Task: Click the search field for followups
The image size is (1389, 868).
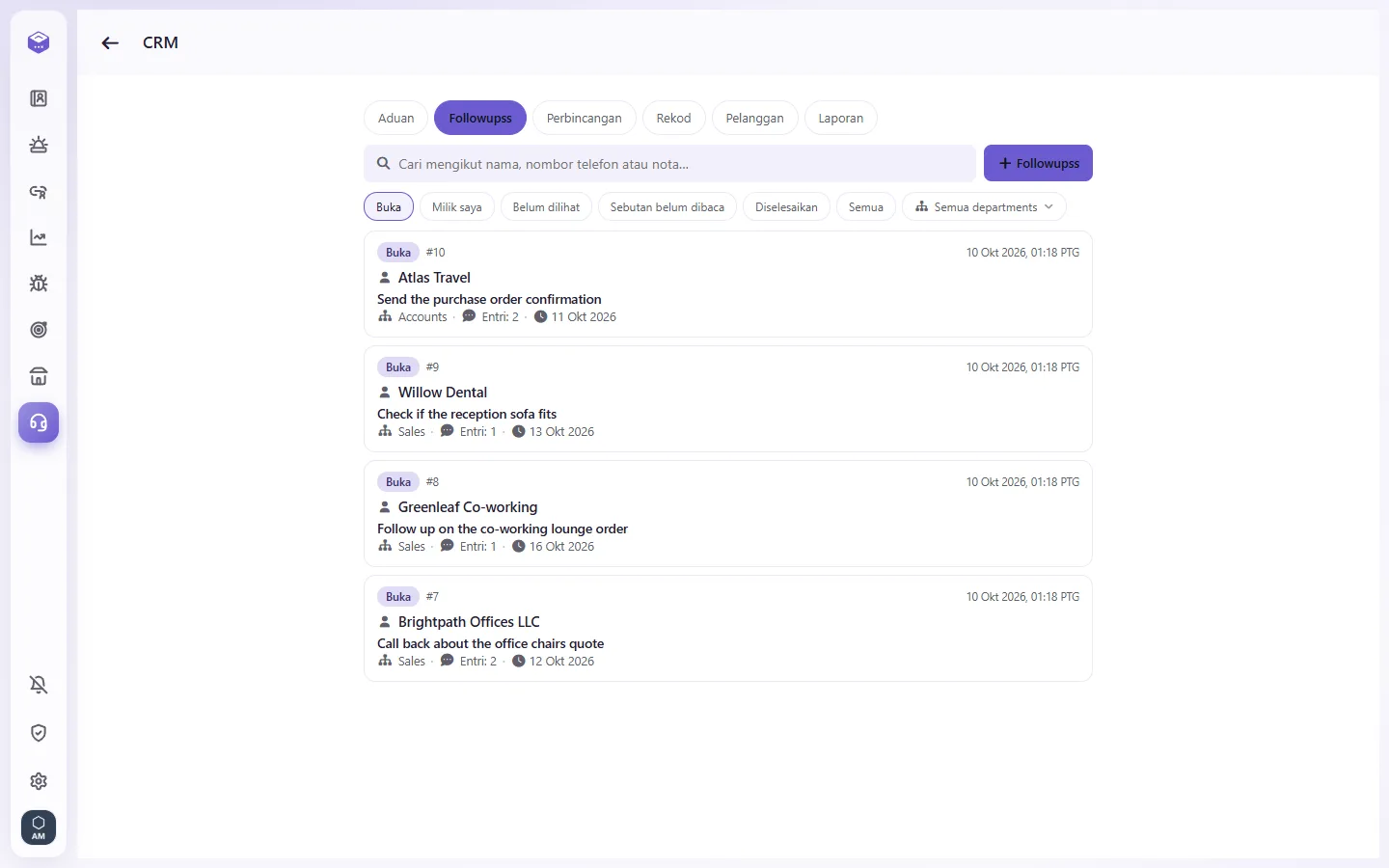Action: [x=670, y=163]
